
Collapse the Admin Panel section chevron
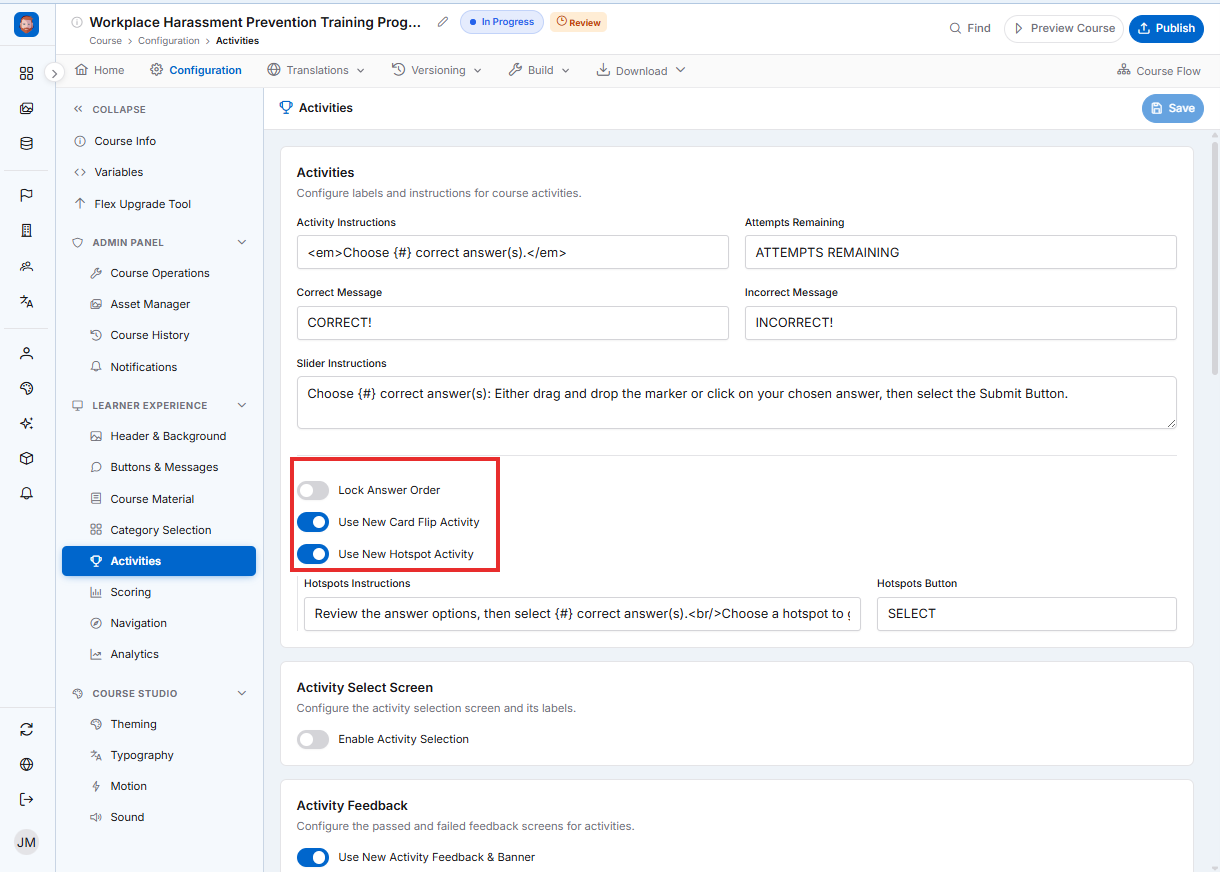[241, 242]
